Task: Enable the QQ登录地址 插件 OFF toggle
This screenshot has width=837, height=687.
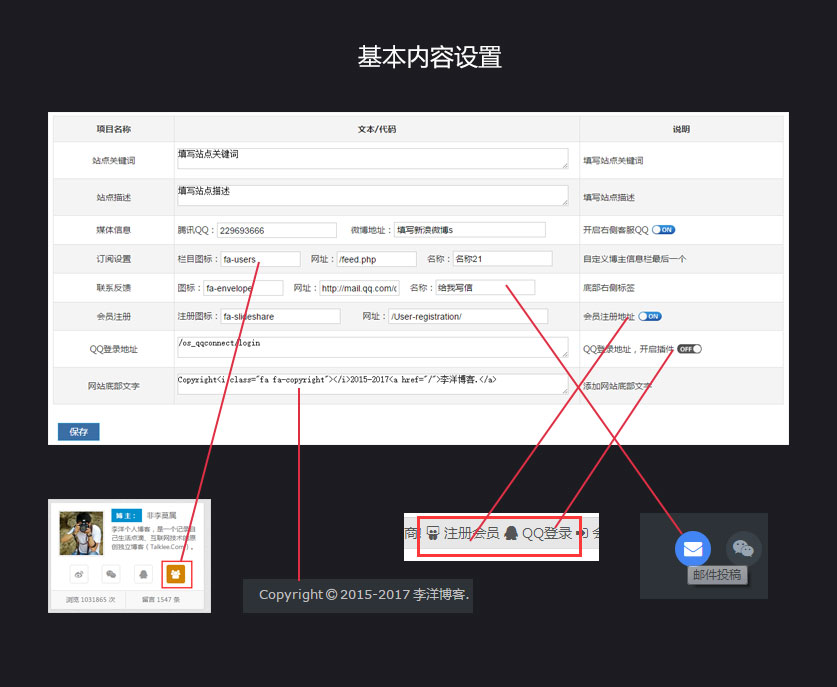Action: pos(688,349)
